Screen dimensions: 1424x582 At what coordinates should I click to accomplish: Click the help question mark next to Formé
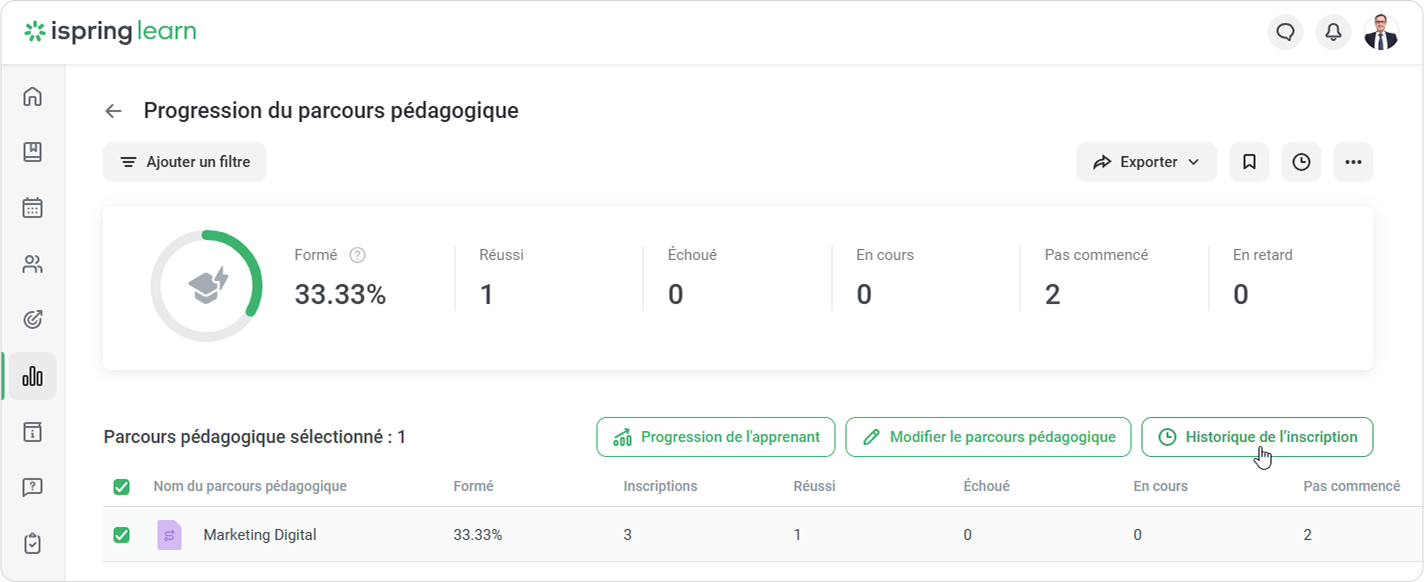tap(357, 255)
